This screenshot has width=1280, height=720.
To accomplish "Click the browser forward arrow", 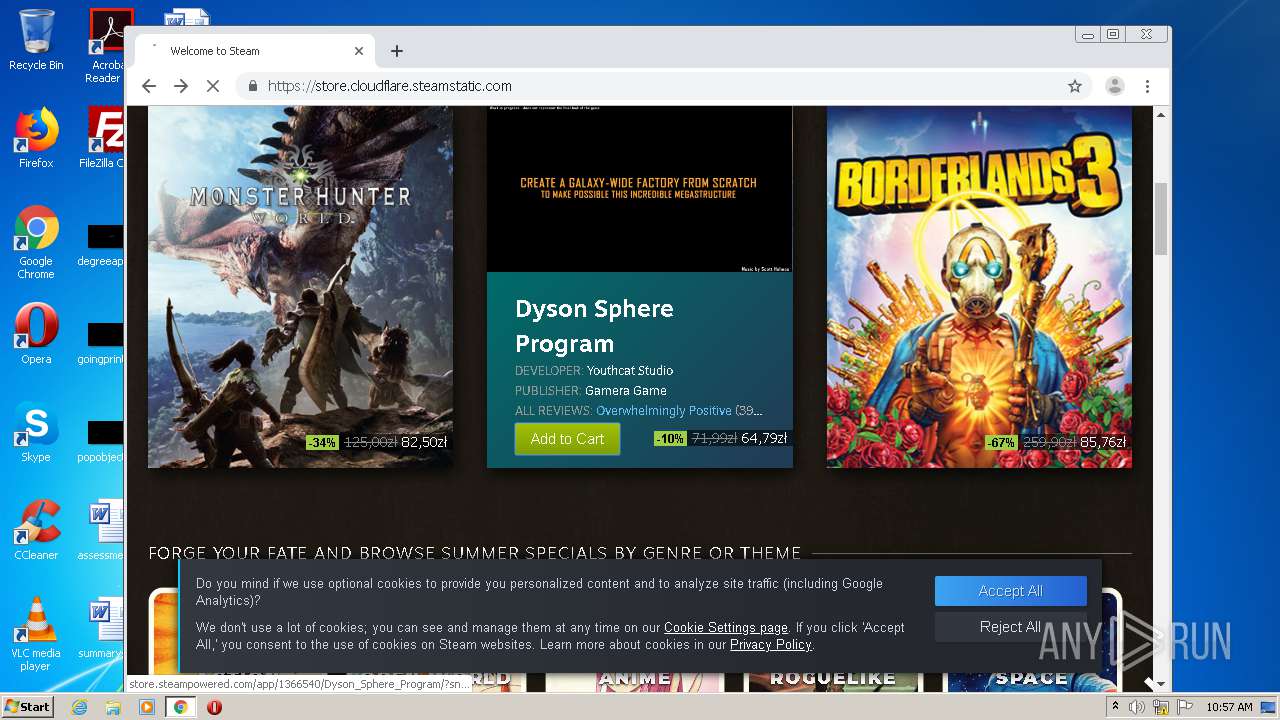I will pyautogui.click(x=181, y=86).
